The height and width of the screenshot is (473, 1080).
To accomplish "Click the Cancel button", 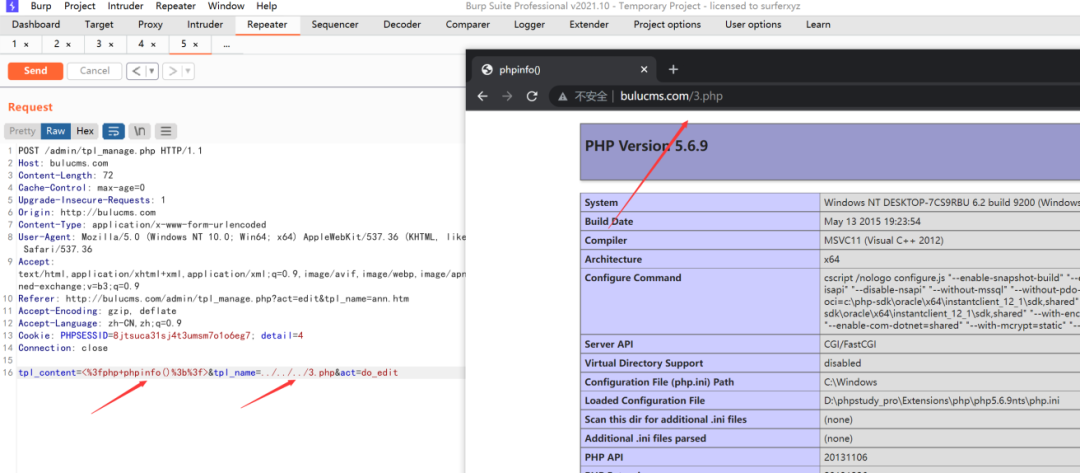I will coord(94,71).
